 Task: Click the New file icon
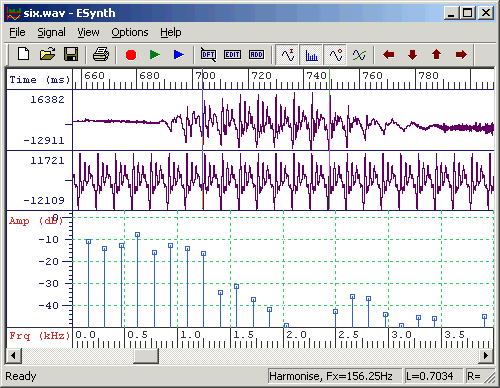click(23, 54)
